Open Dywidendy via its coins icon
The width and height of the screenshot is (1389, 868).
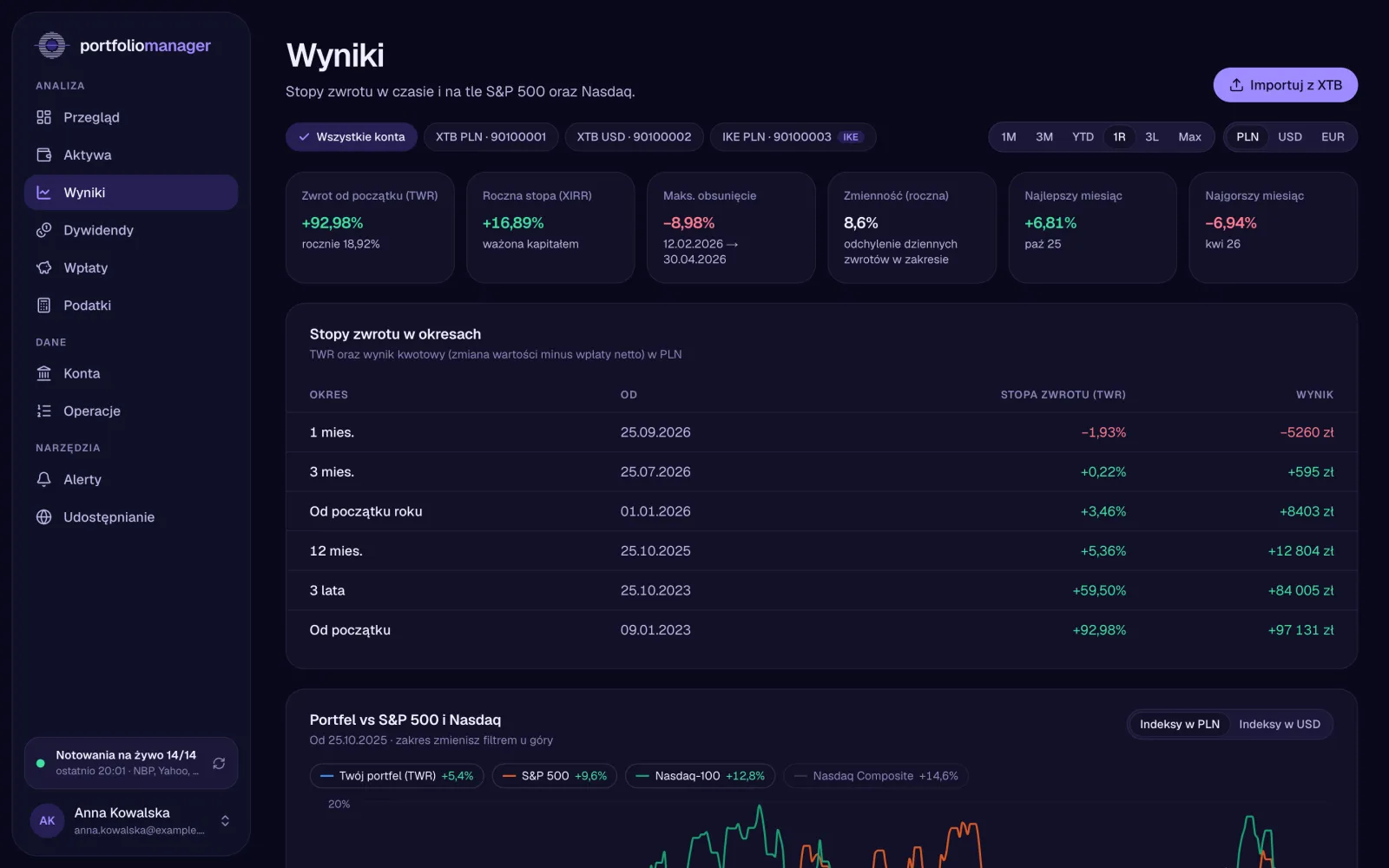(44, 230)
